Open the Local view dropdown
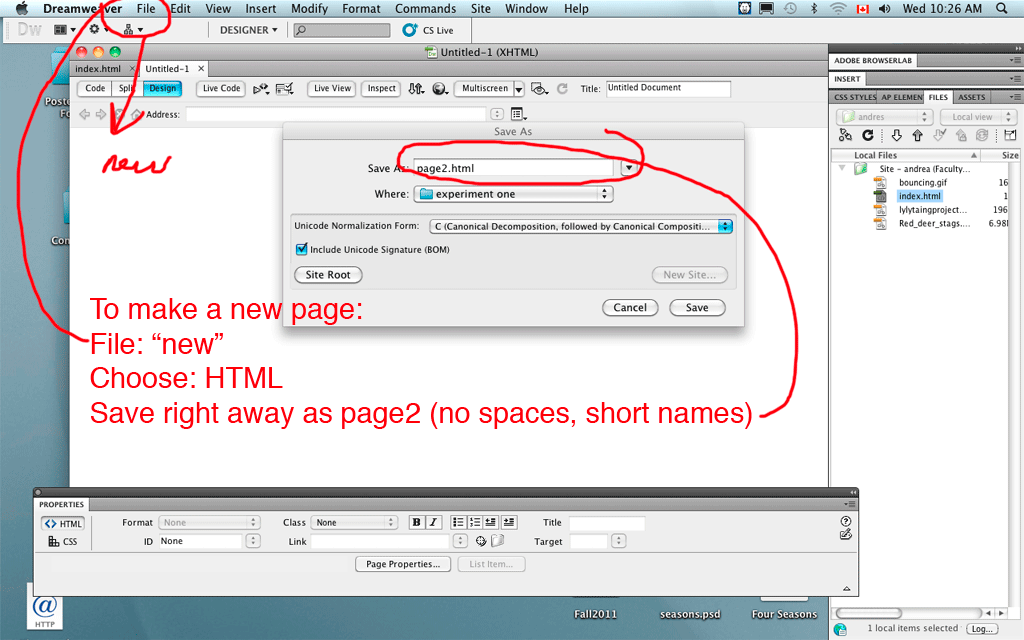 coord(978,117)
